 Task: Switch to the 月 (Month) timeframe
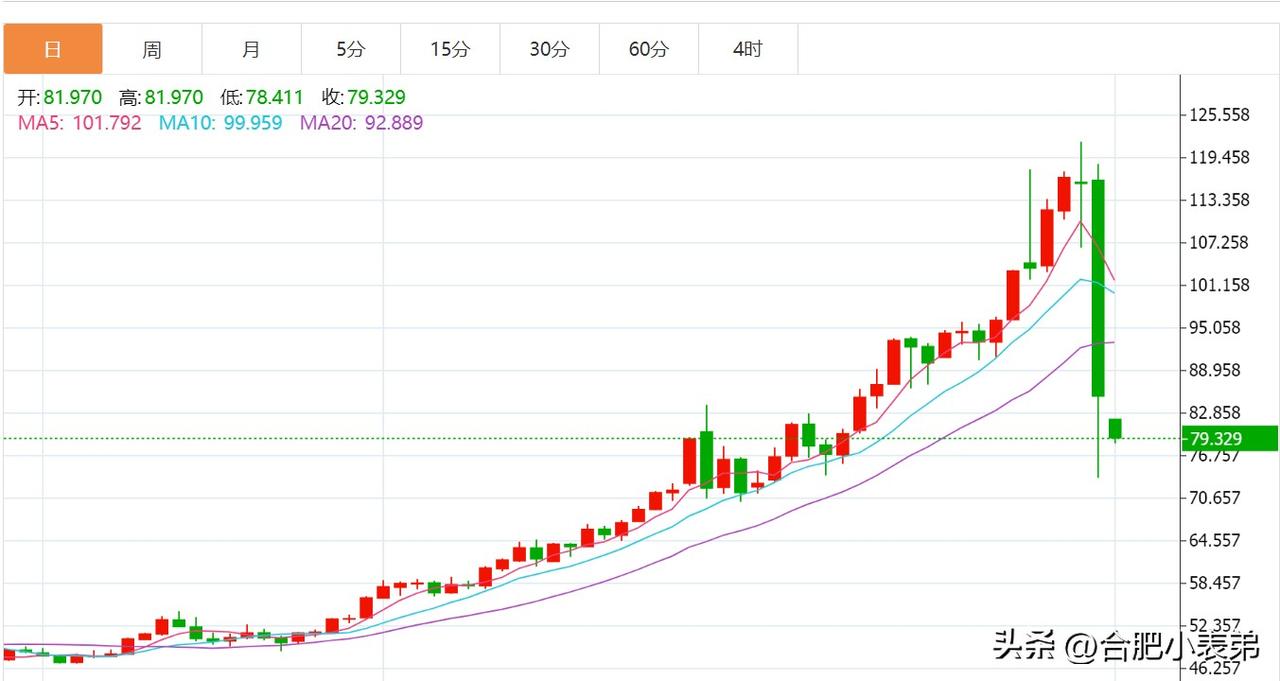[x=252, y=48]
